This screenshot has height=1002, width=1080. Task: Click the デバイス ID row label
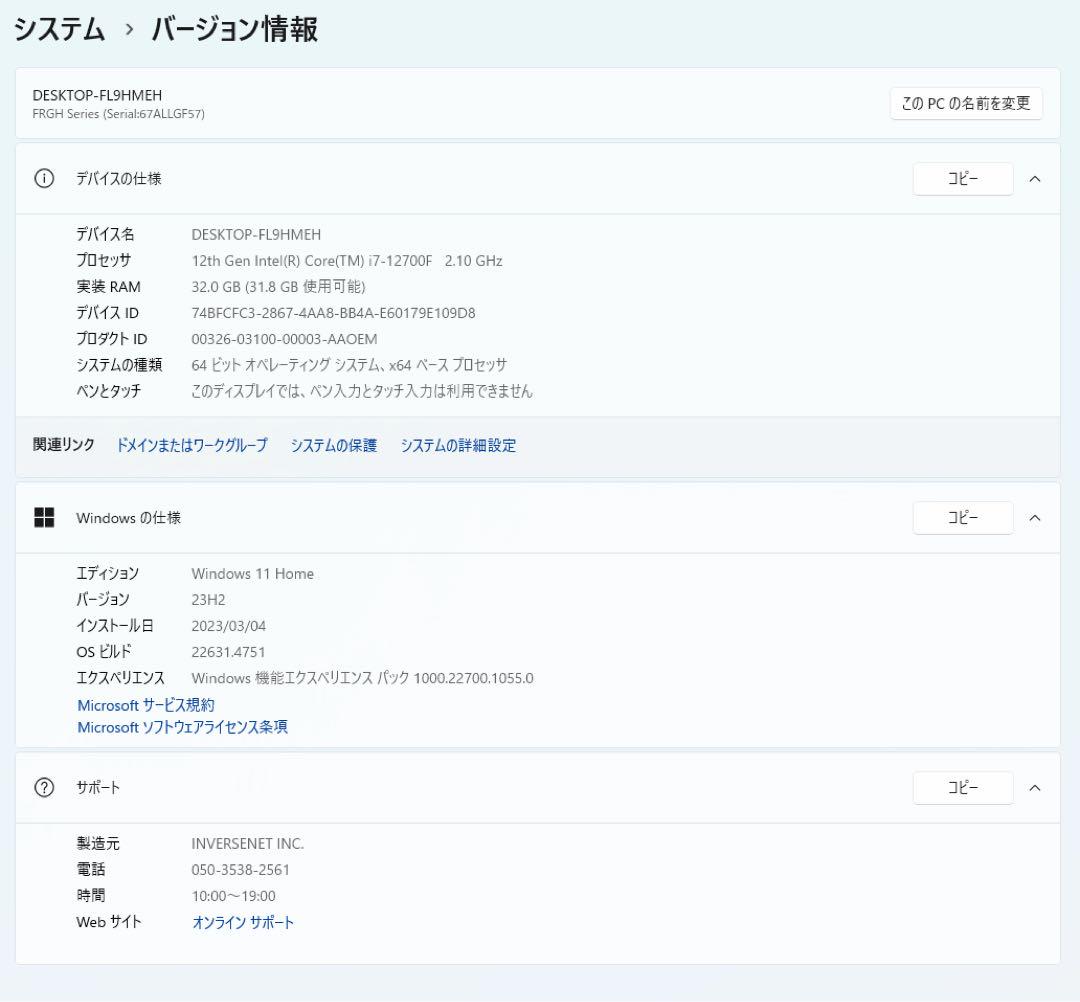tap(107, 313)
